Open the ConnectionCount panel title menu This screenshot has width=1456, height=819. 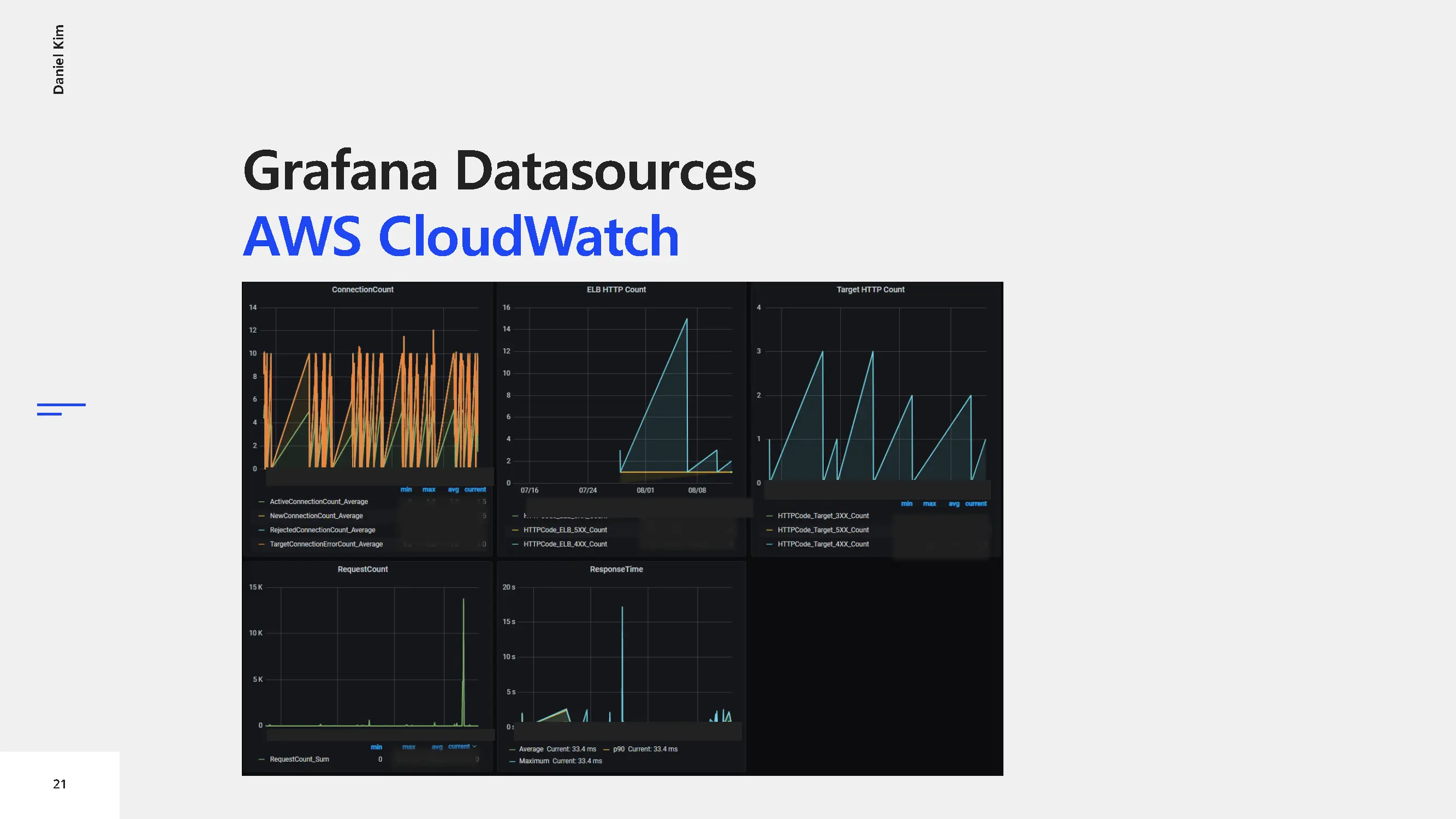362,289
